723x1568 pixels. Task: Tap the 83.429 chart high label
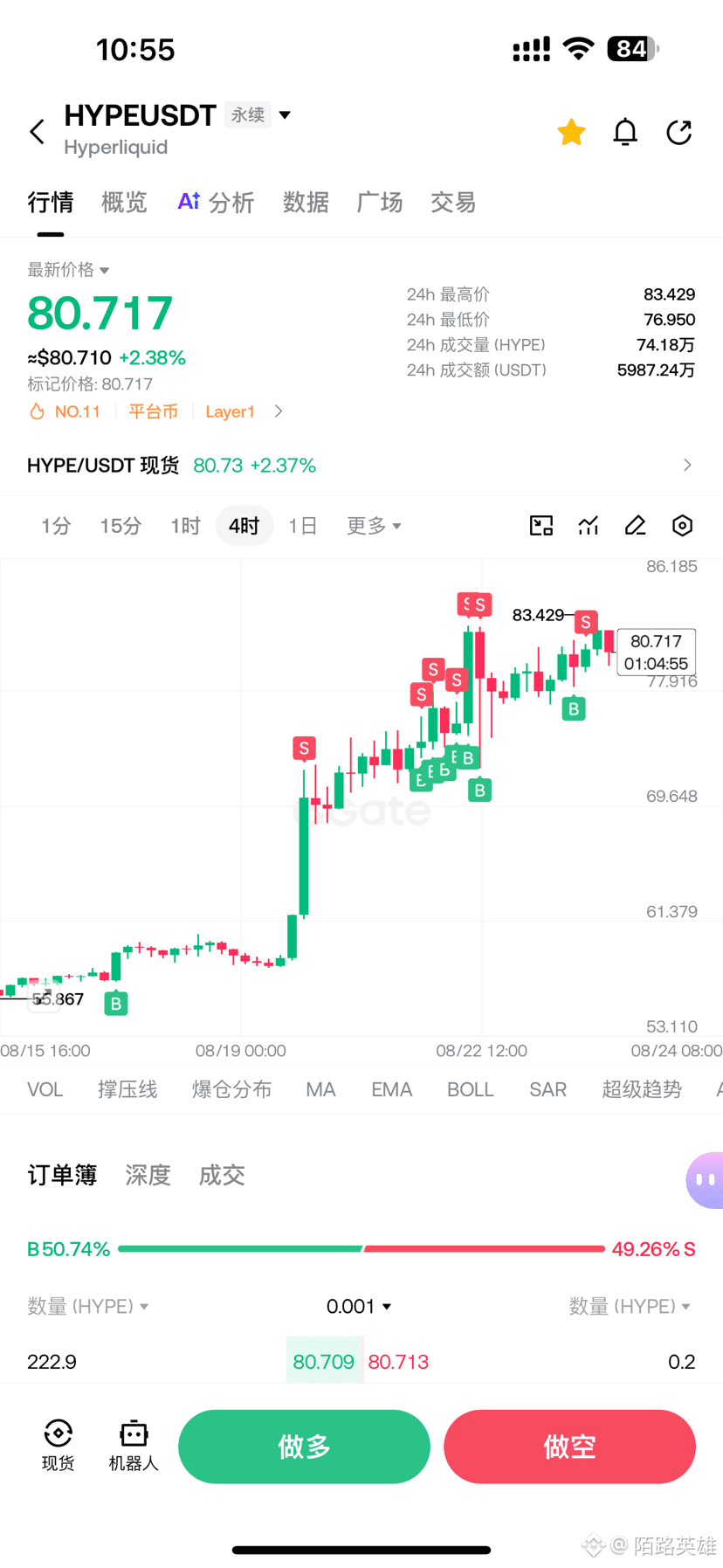click(538, 615)
